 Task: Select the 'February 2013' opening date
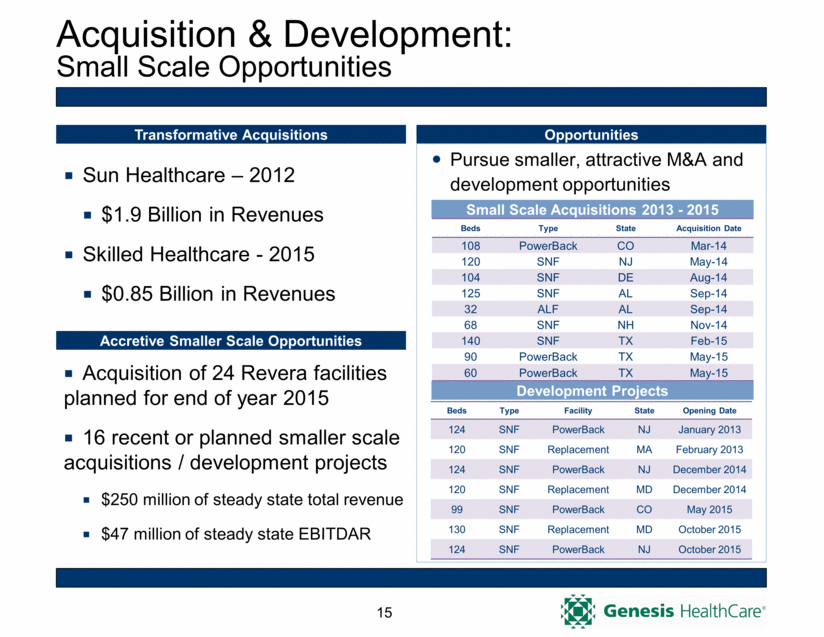[709, 449]
